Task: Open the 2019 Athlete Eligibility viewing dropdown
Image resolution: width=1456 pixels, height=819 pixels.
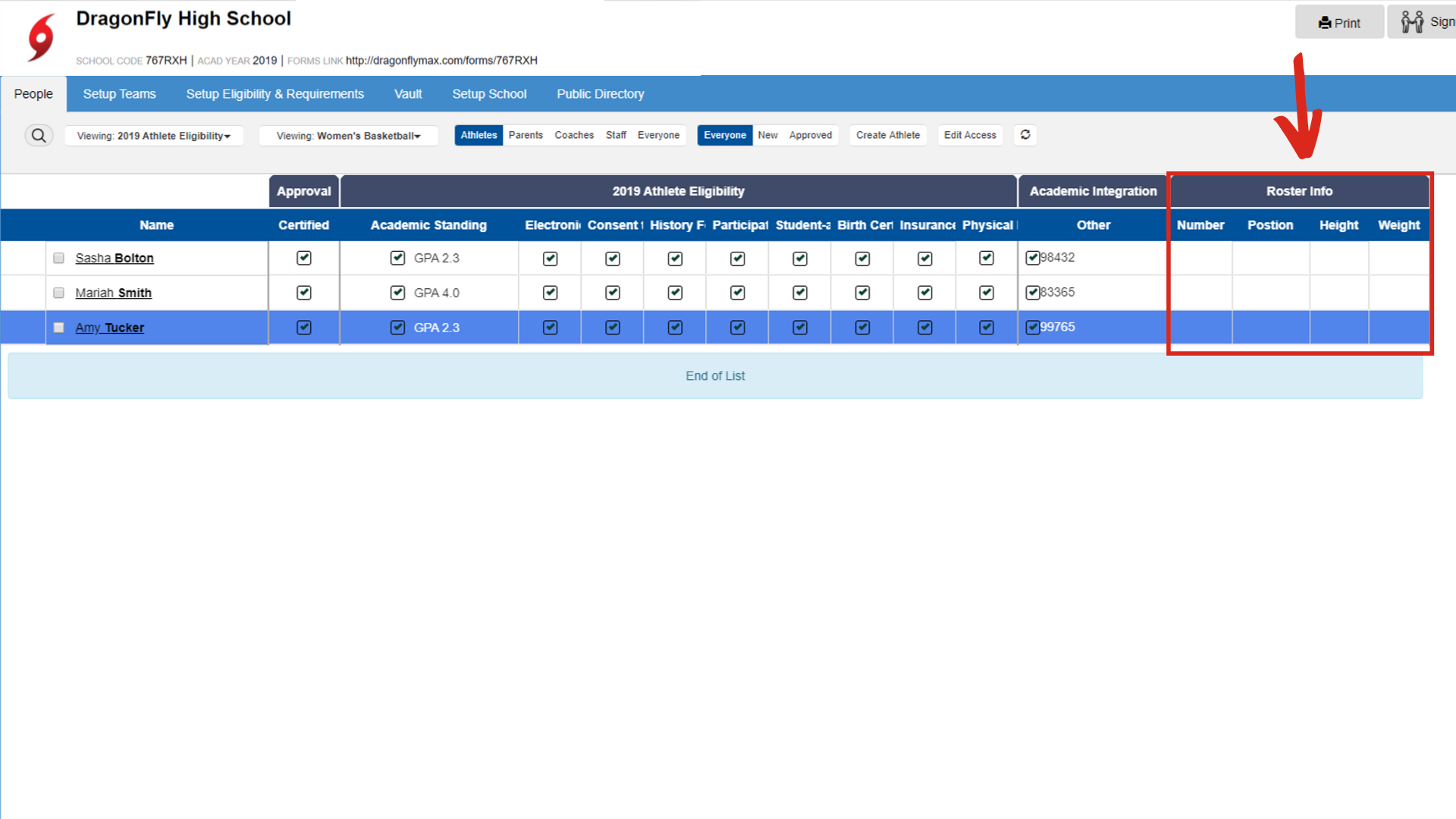Action: [x=154, y=136]
